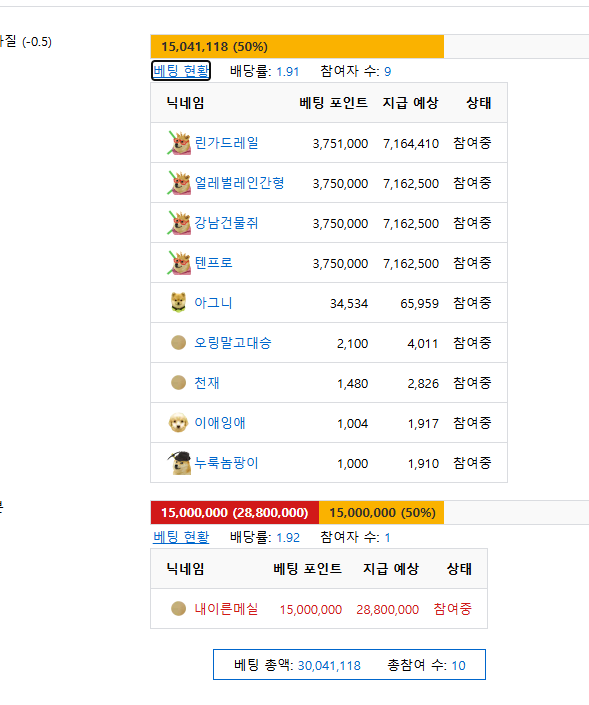589x705 pixels.
Task: Click 상태 header in second table
Action: (x=459, y=569)
